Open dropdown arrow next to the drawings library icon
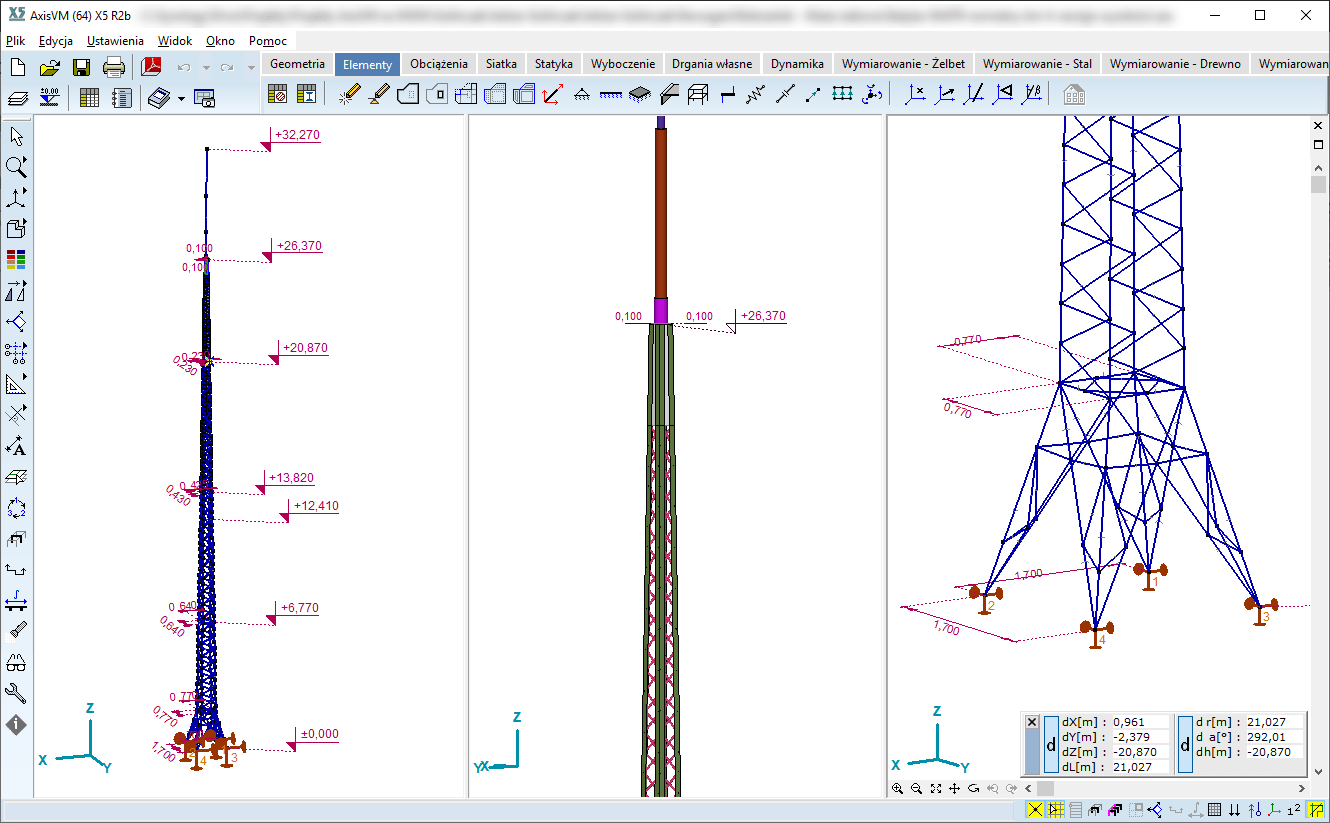The image size is (1330, 823). click(x=181, y=98)
